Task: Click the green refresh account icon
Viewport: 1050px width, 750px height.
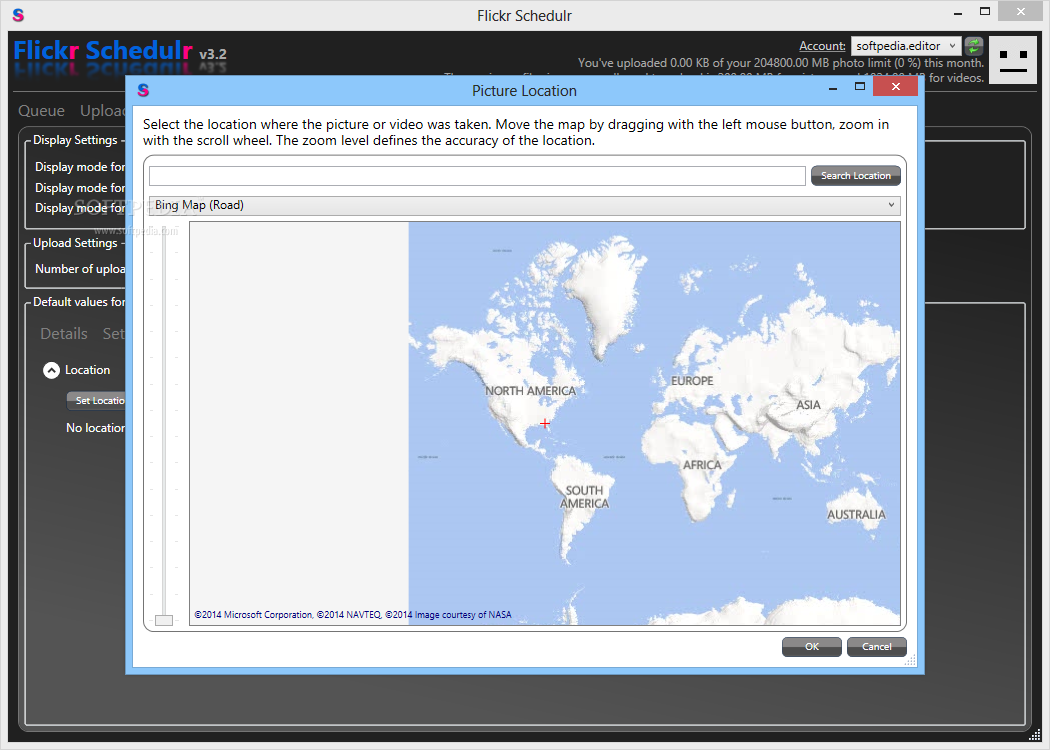Action: [974, 46]
